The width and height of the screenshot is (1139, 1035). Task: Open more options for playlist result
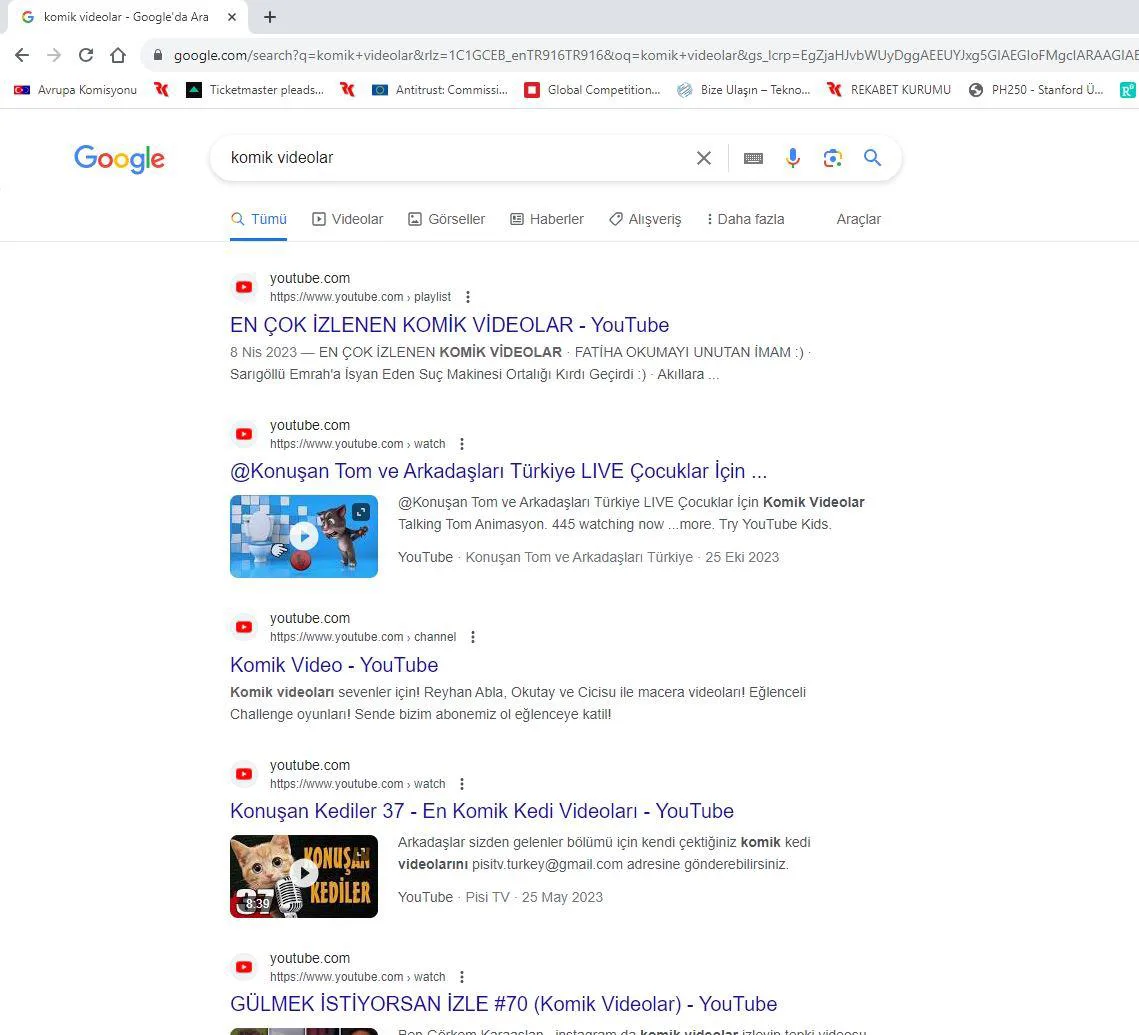point(468,297)
